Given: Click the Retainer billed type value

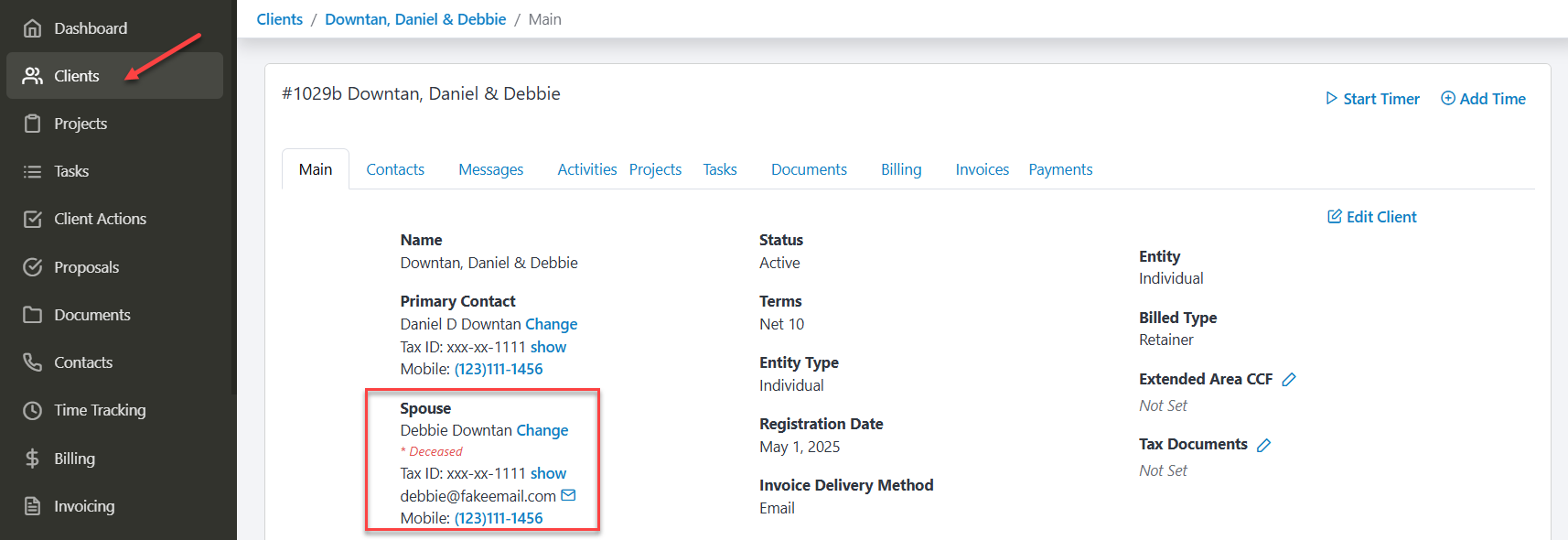Looking at the screenshot, I should click(1166, 340).
